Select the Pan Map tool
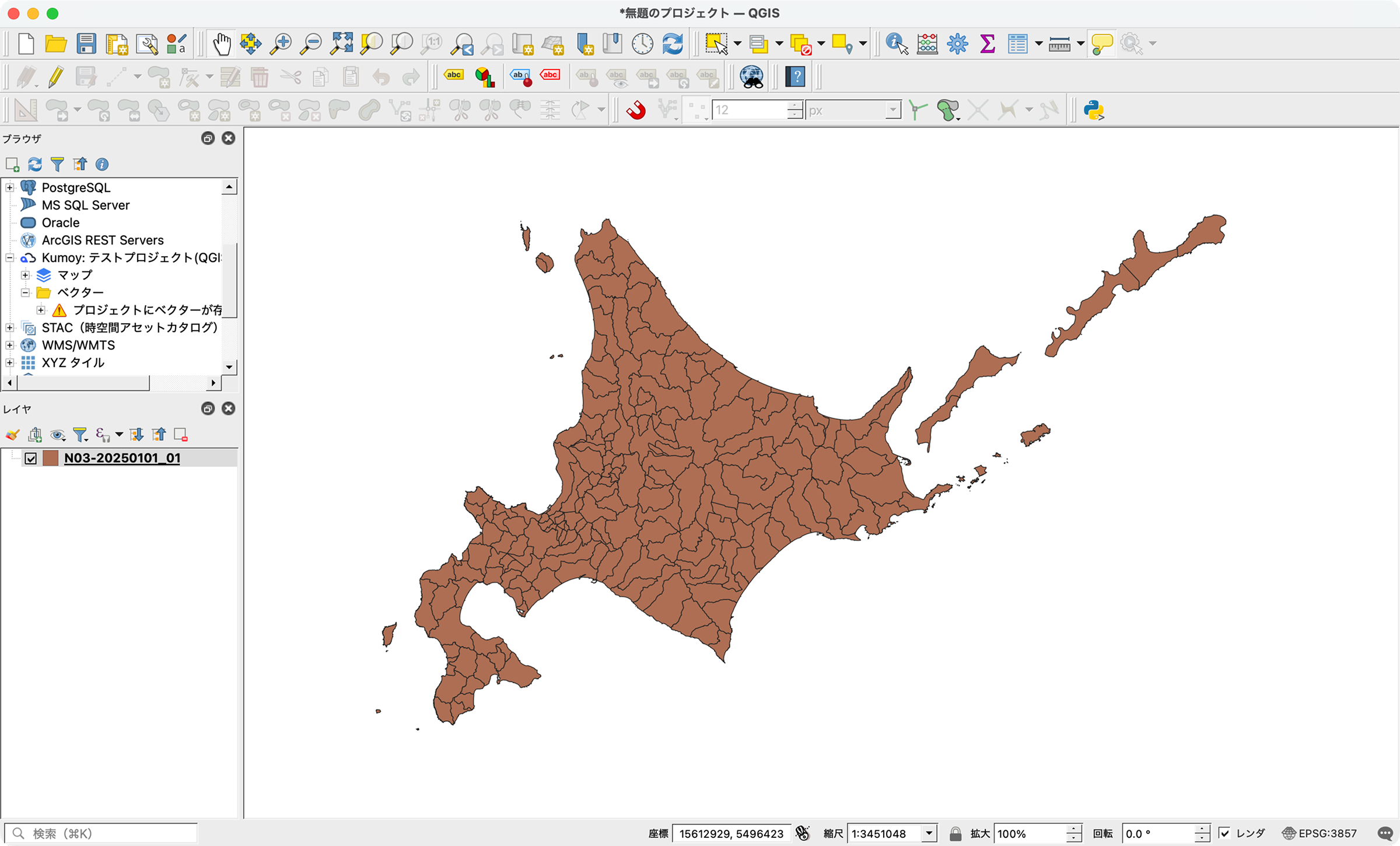 [x=222, y=43]
